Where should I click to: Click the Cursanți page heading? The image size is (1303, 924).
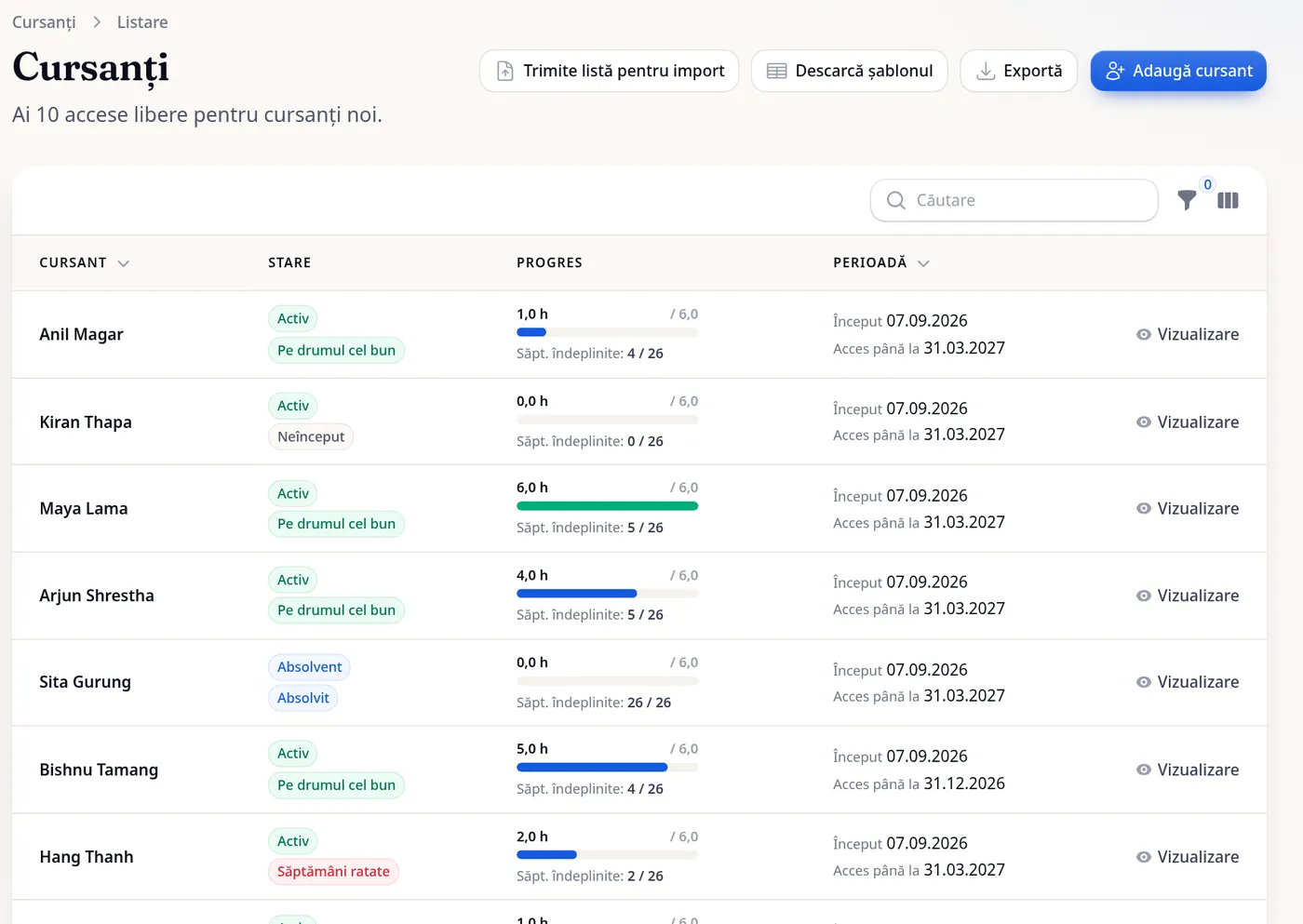(91, 69)
